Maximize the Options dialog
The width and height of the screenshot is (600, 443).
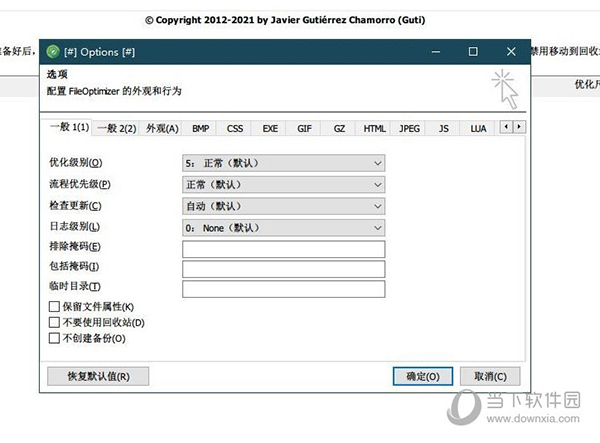pos(473,52)
